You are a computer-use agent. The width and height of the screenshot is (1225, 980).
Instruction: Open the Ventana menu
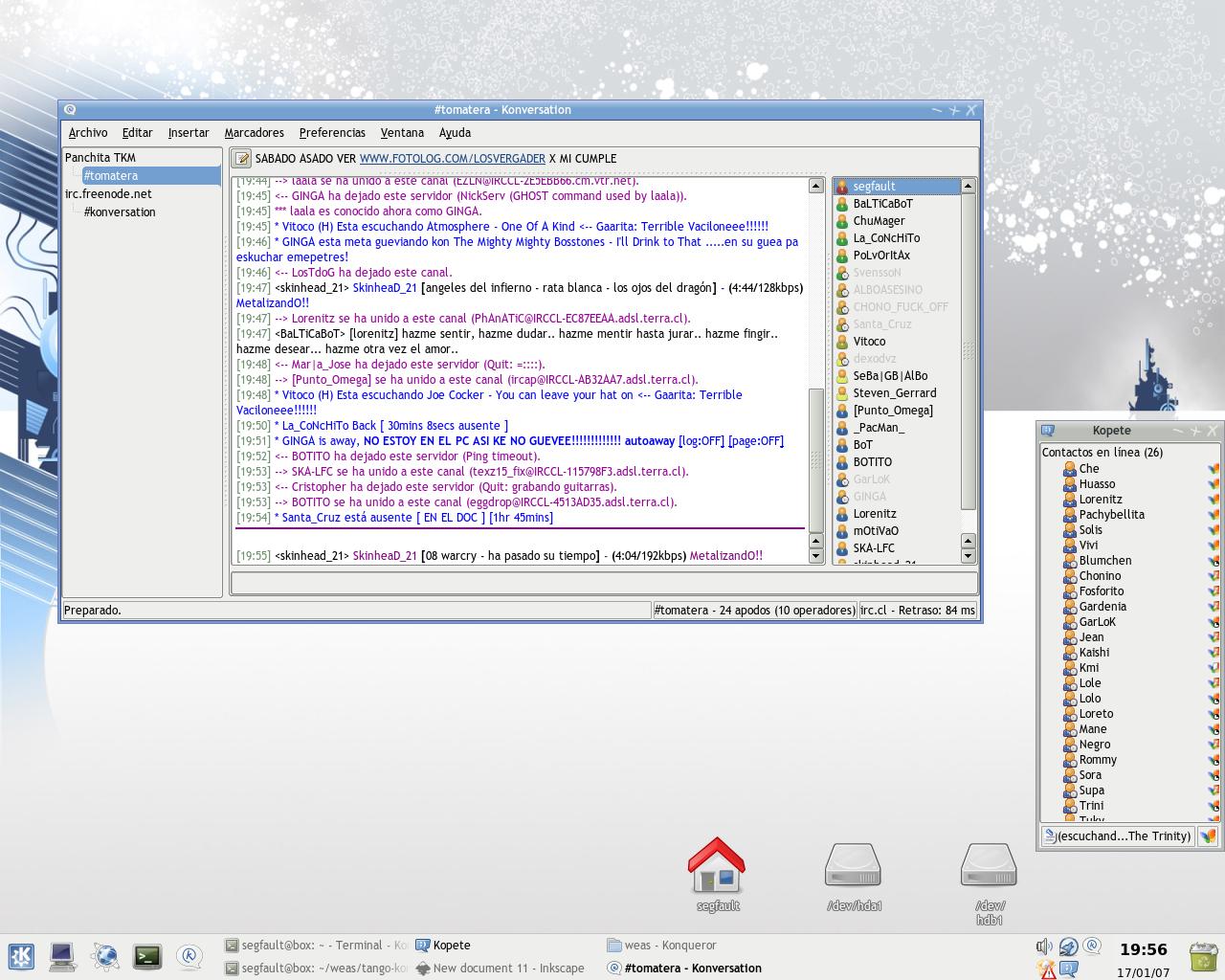click(402, 133)
